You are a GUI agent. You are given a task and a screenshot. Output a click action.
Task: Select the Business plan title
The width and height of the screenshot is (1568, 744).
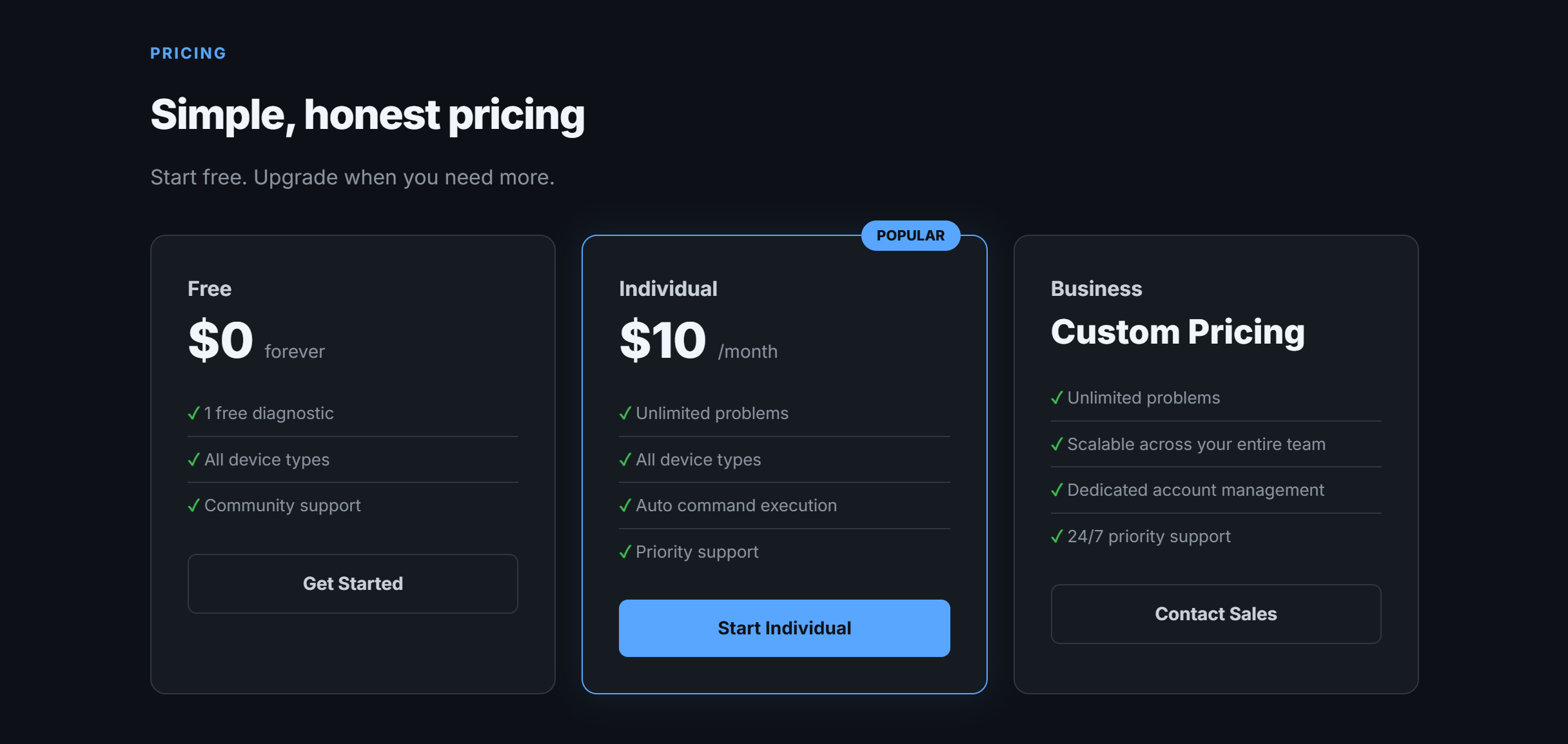pyautogui.click(x=1096, y=289)
